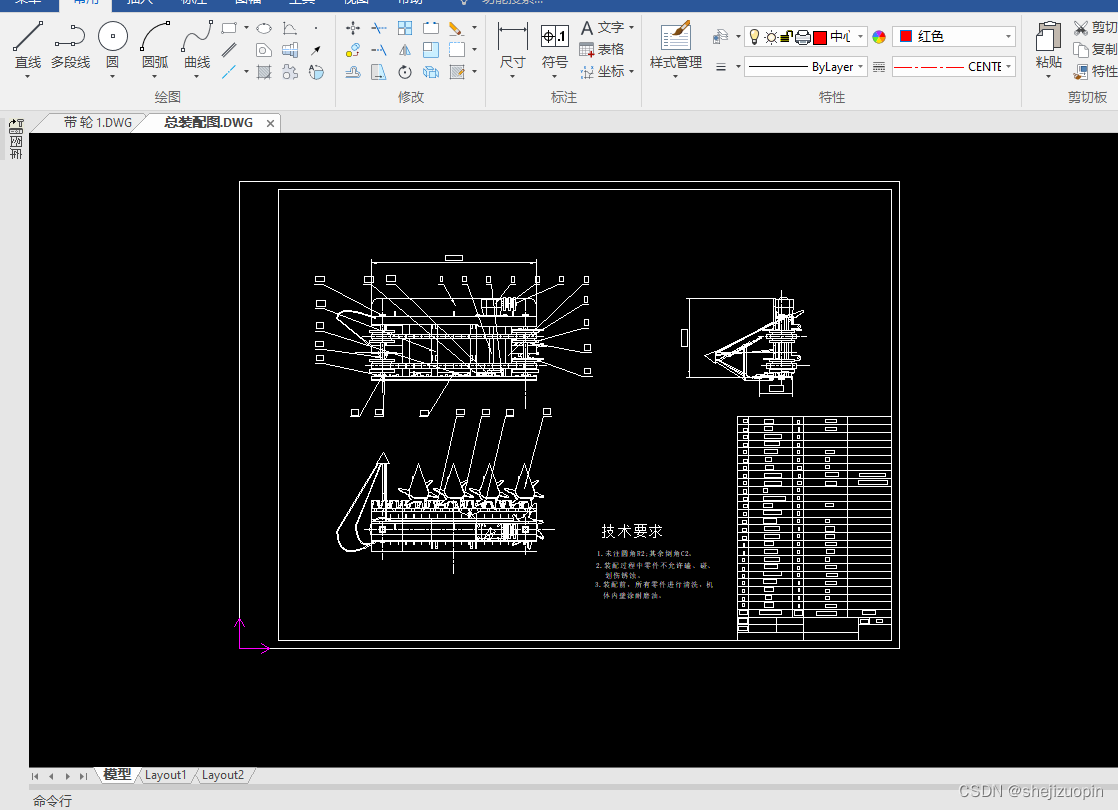
Task: Click the 符号 symbol annotation tool
Action: [x=554, y=46]
